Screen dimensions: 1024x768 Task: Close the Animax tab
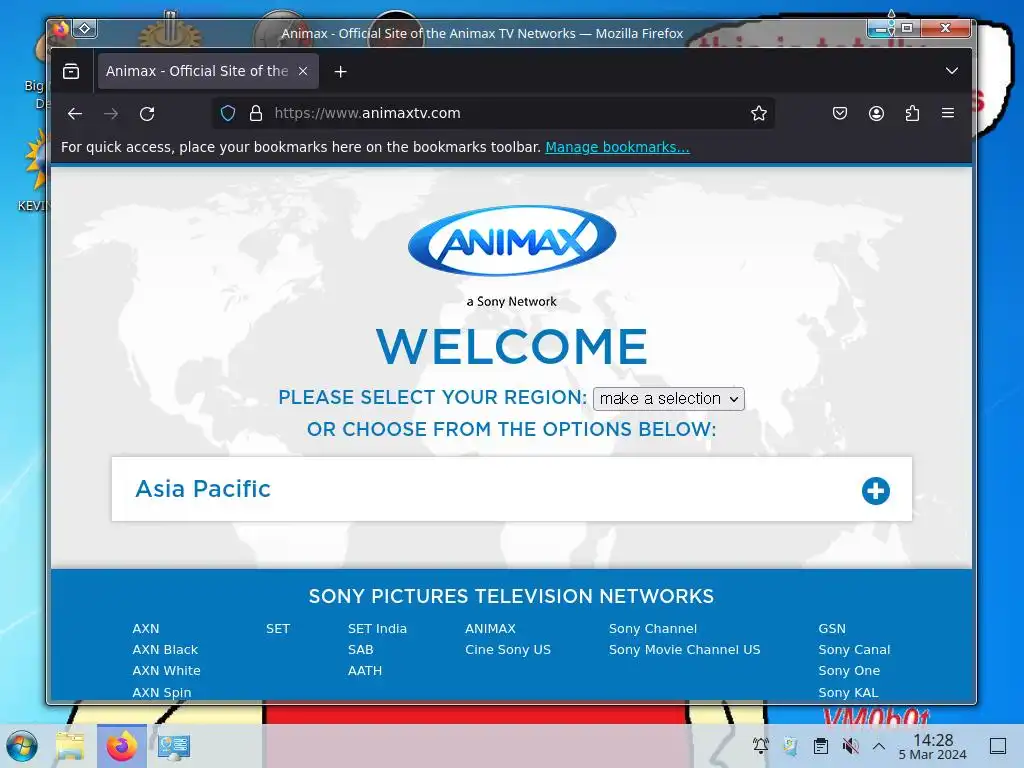[303, 71]
